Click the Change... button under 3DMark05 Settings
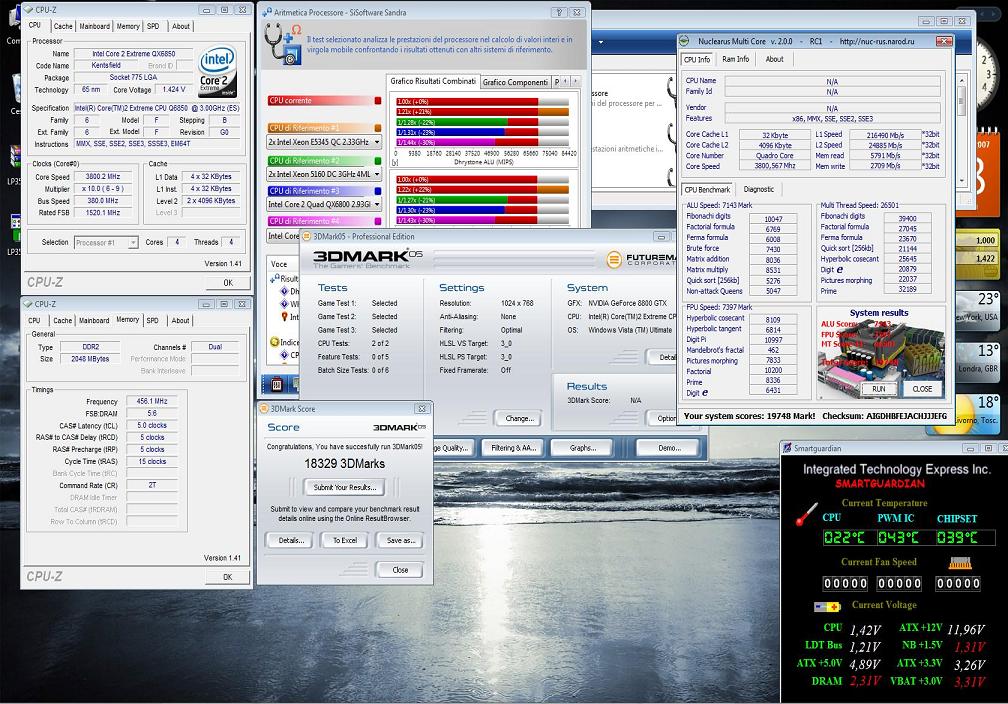The width and height of the screenshot is (1008, 704). [519, 419]
